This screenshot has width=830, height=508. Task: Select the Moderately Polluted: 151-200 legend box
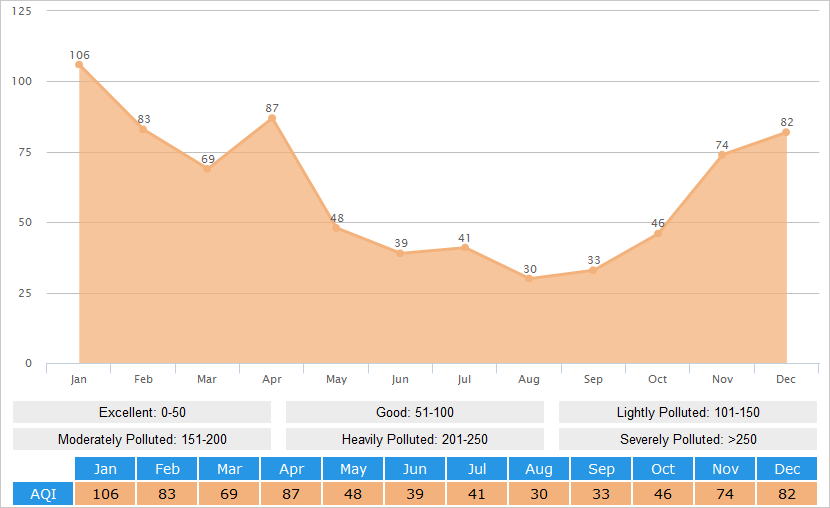(x=142, y=439)
